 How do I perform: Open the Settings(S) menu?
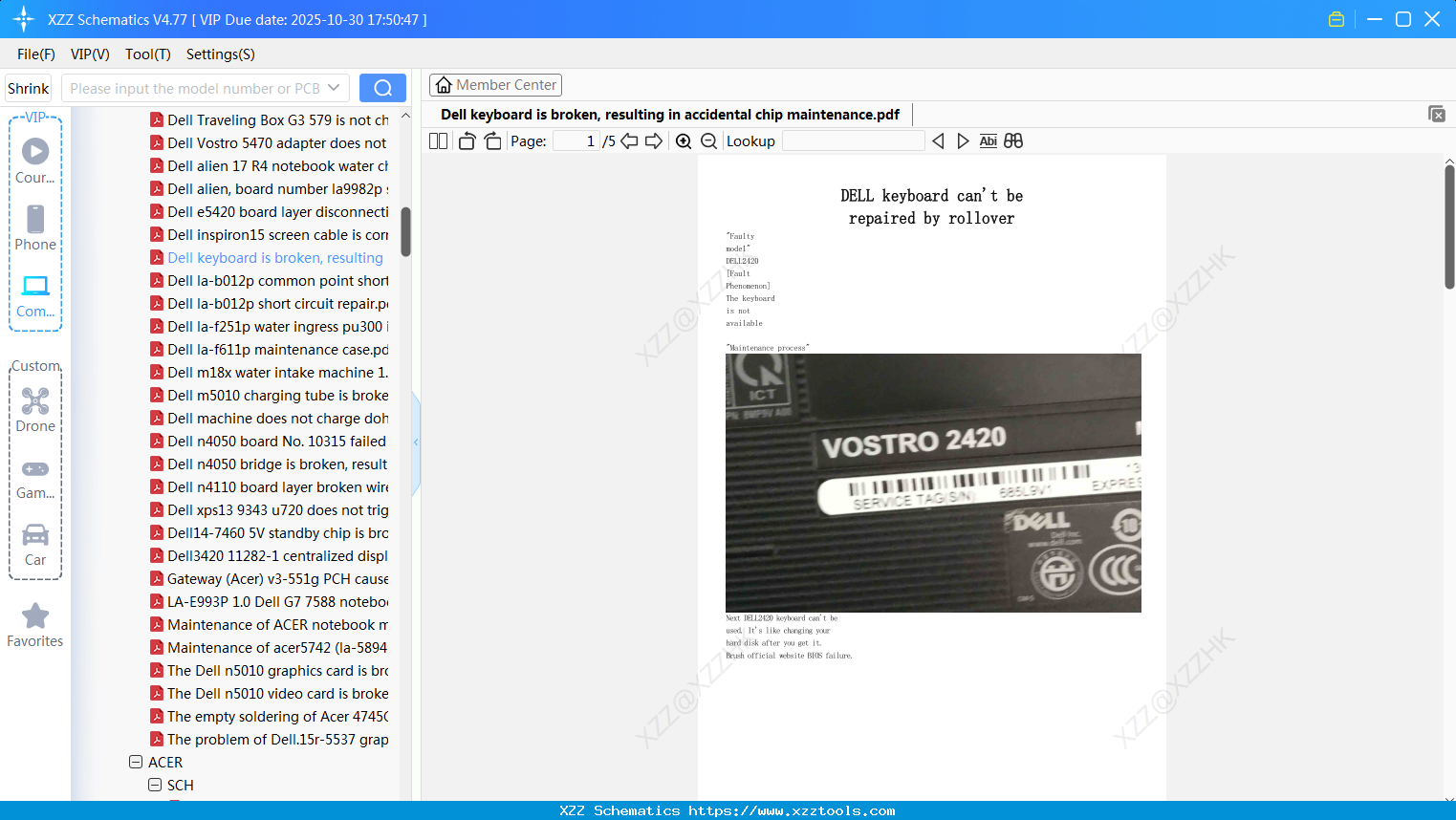pos(221,54)
